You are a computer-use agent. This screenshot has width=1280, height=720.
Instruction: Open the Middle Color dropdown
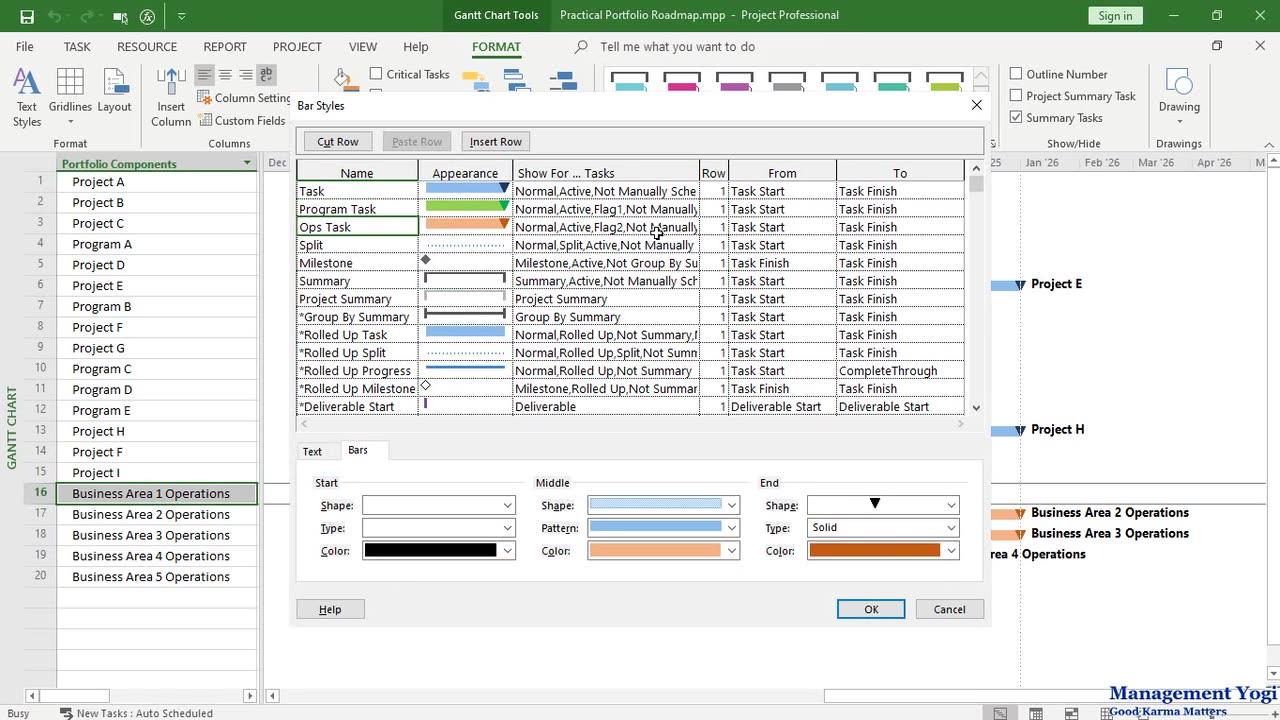[732, 551]
